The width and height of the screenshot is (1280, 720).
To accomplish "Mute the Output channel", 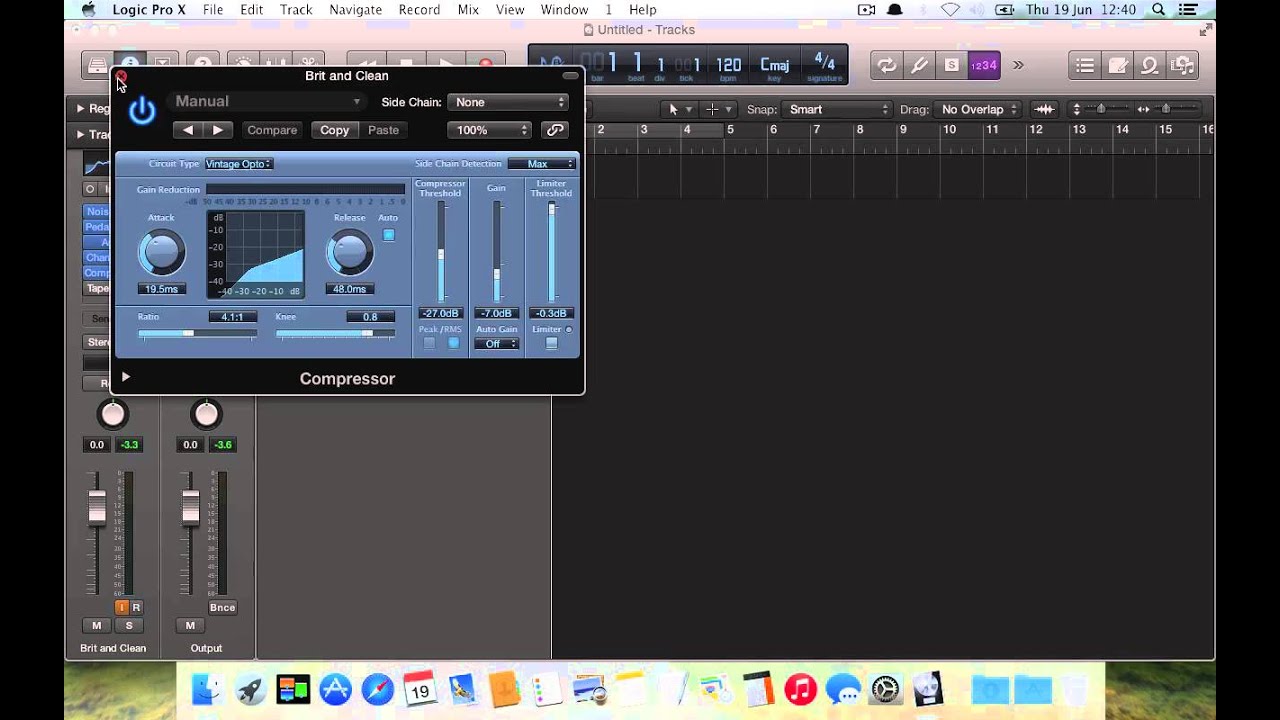I will click(x=190, y=625).
